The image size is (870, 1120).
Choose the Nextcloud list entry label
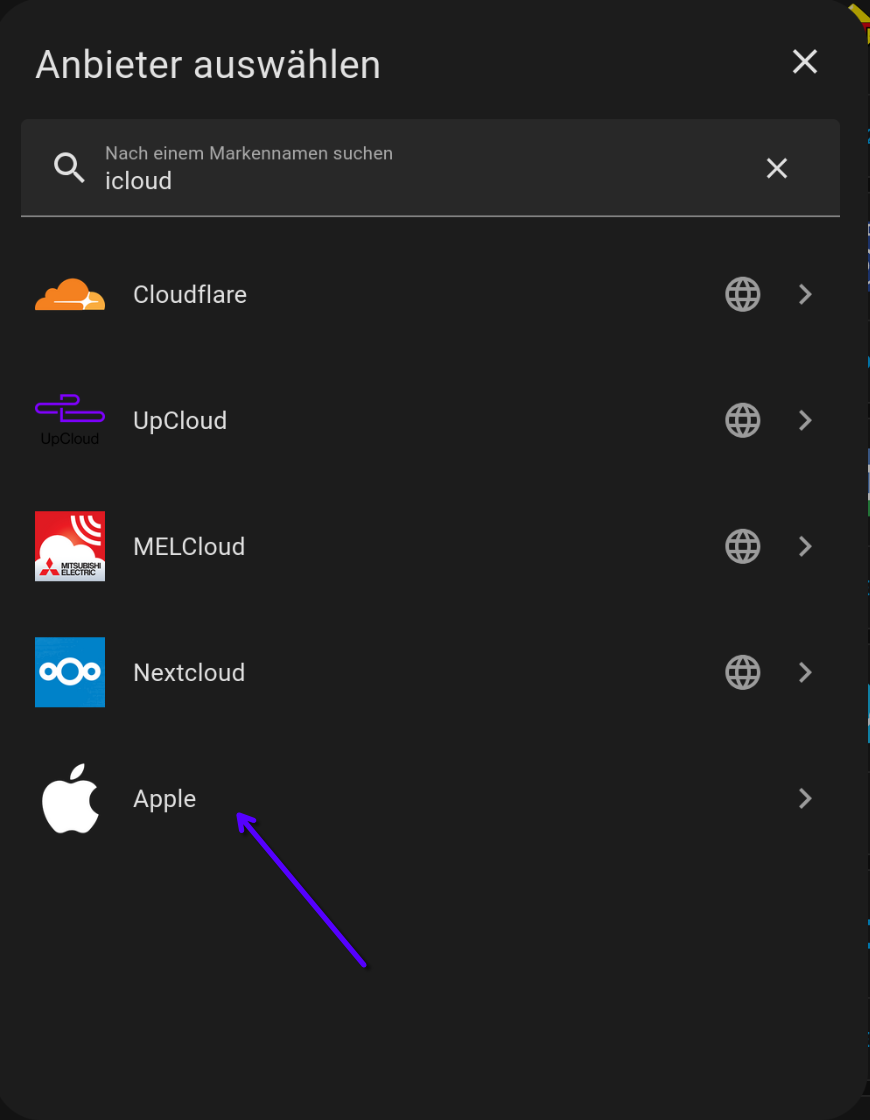click(189, 673)
